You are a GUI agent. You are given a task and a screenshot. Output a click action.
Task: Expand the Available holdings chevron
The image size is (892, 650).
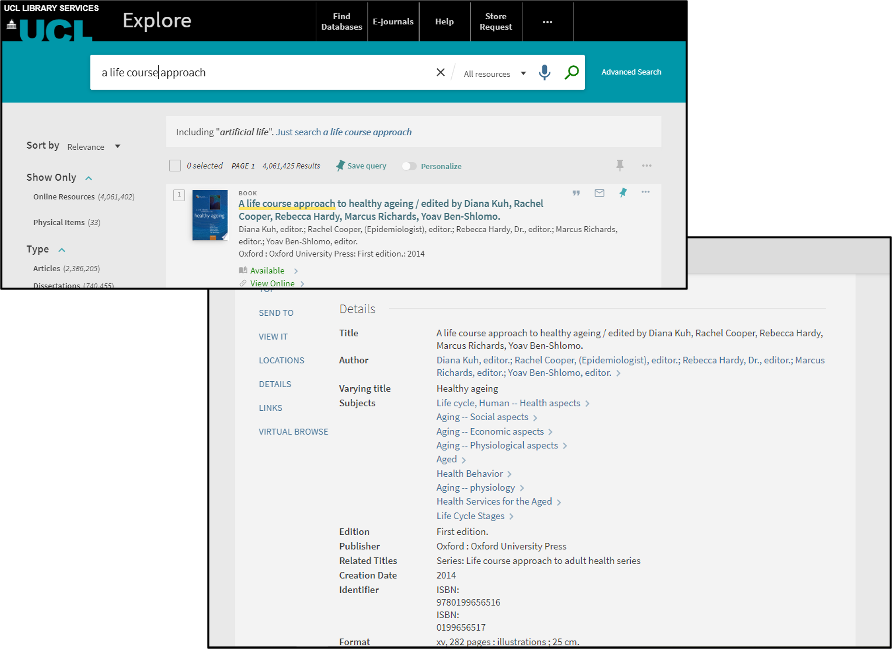click(x=296, y=271)
